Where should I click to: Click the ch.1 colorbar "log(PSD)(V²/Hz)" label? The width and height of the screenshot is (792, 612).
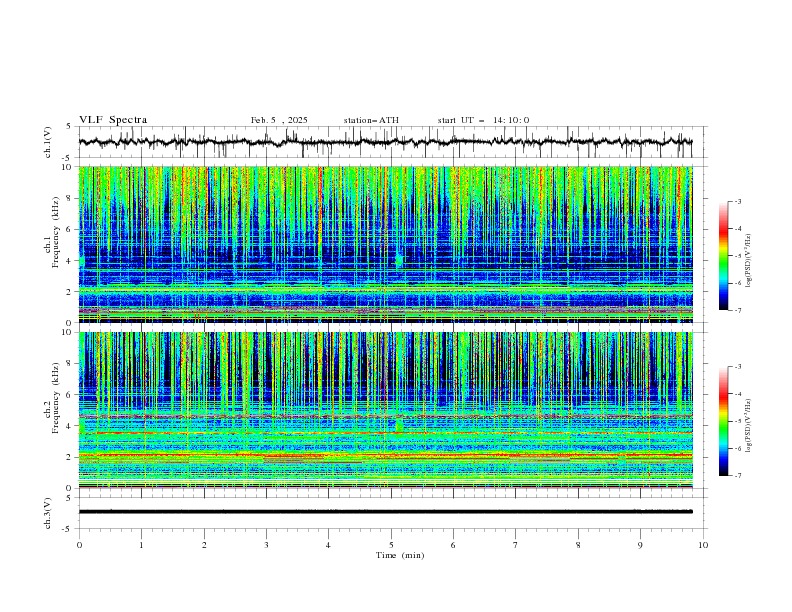pos(749,261)
